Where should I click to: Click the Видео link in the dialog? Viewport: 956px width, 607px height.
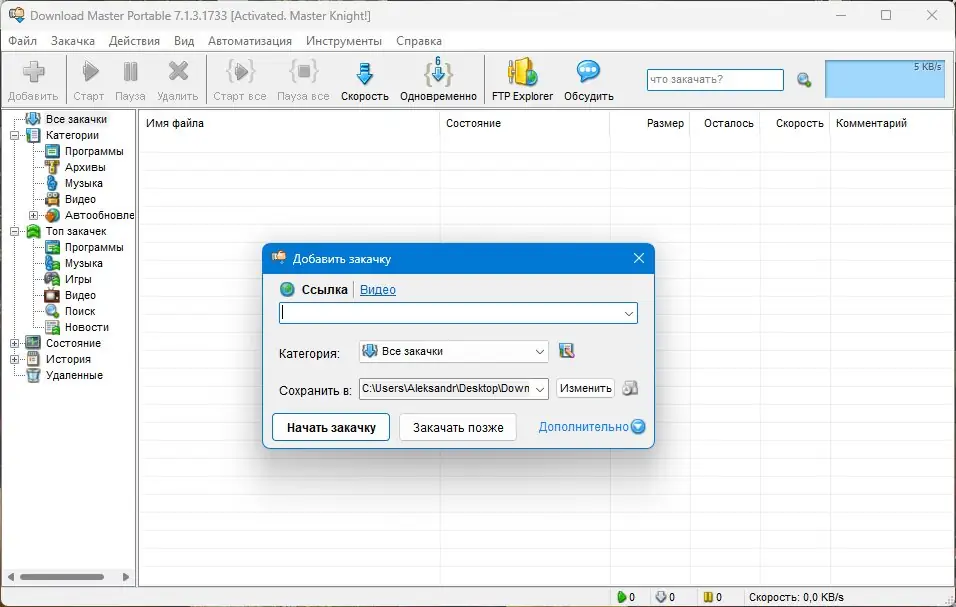(378, 289)
